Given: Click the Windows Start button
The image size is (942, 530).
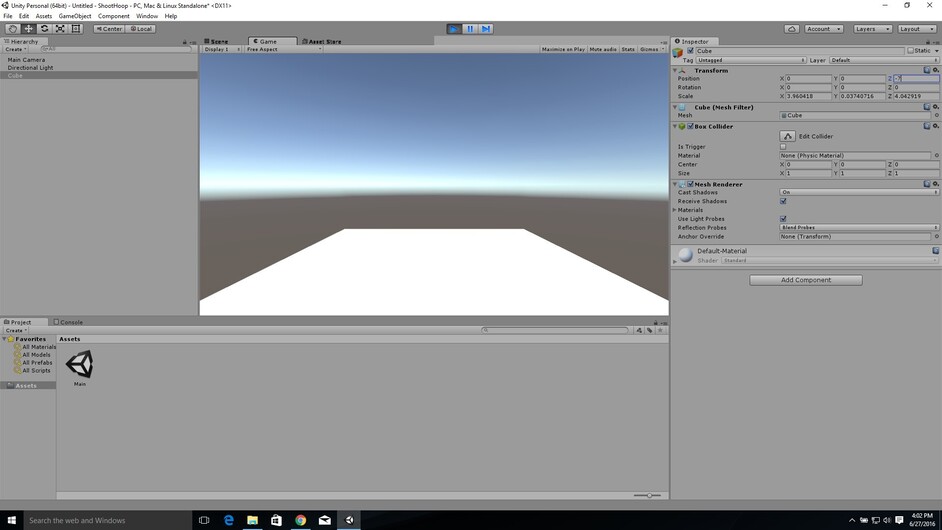Looking at the screenshot, I should 11,520.
